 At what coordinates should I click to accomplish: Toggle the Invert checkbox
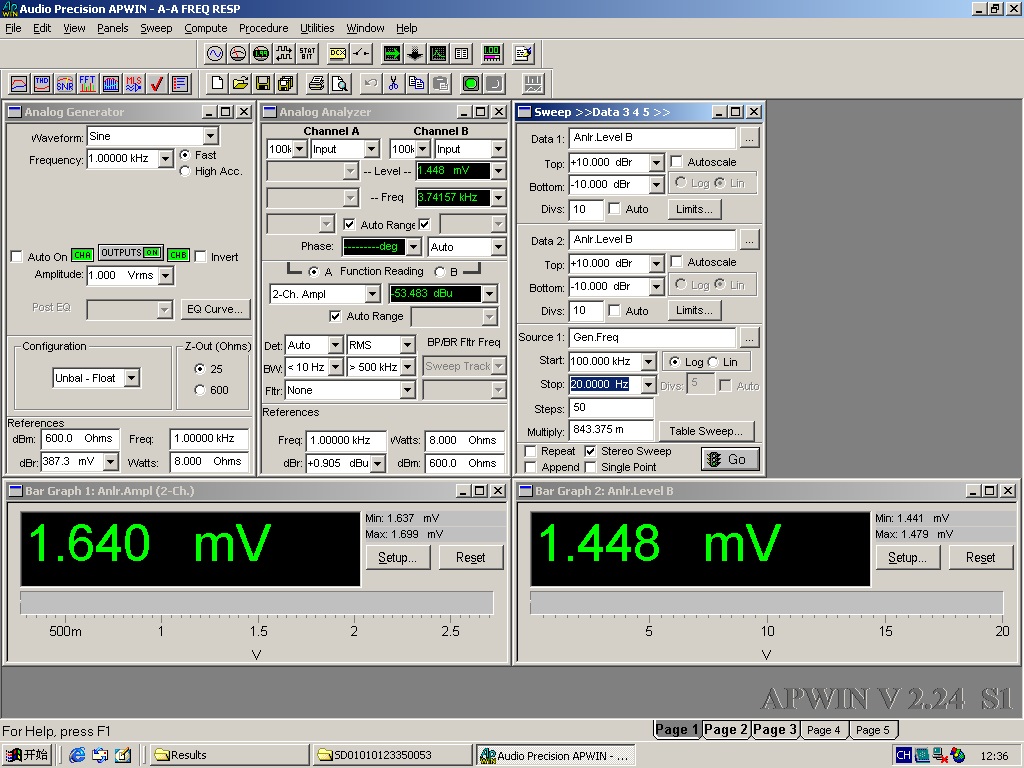(x=200, y=257)
